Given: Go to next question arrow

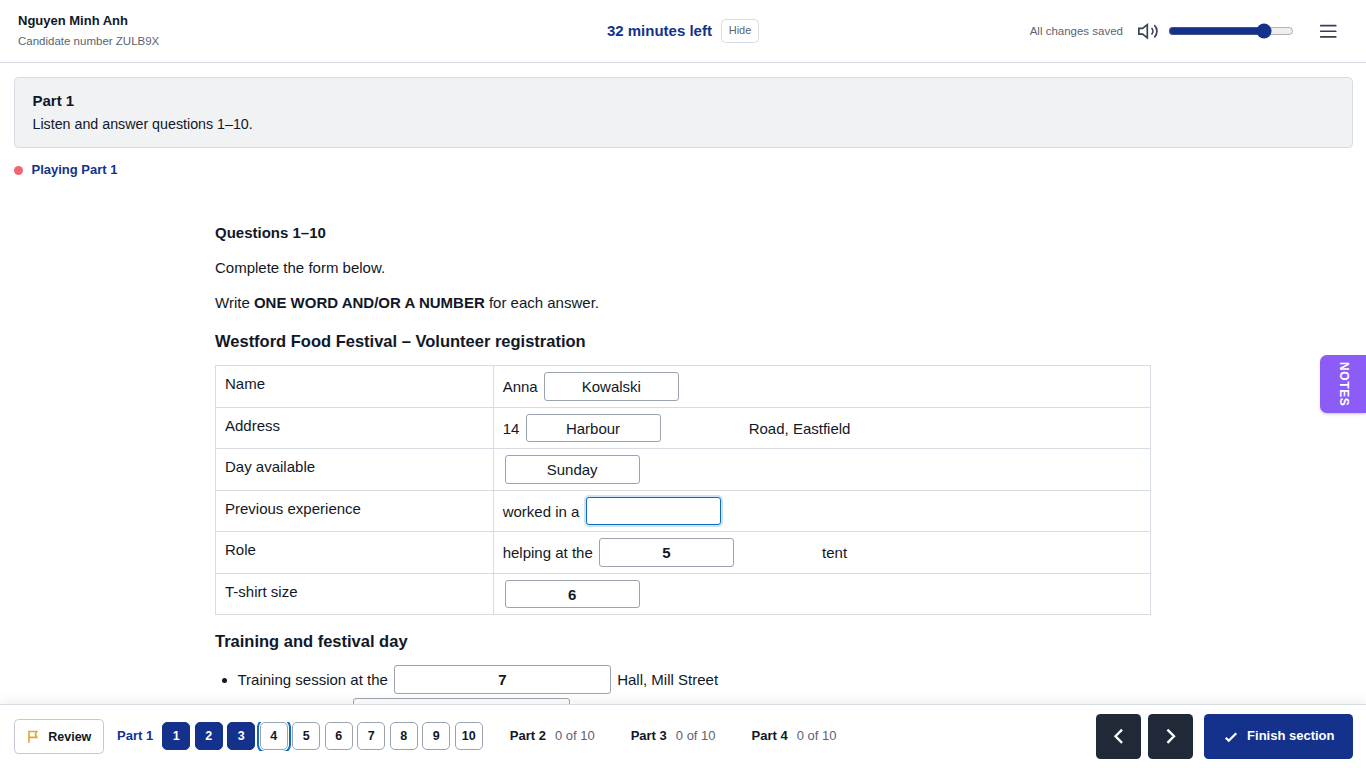Looking at the screenshot, I should tap(1170, 736).
